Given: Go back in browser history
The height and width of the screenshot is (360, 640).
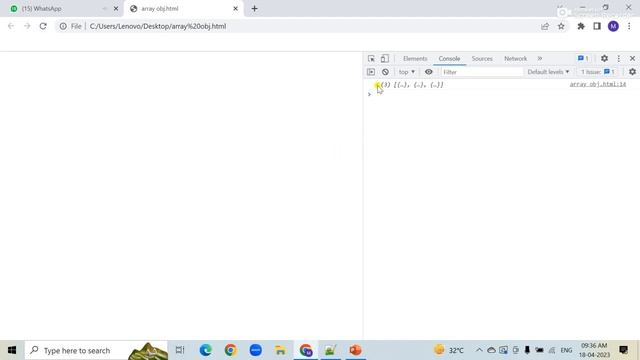Looking at the screenshot, I should pyautogui.click(x=11, y=26).
